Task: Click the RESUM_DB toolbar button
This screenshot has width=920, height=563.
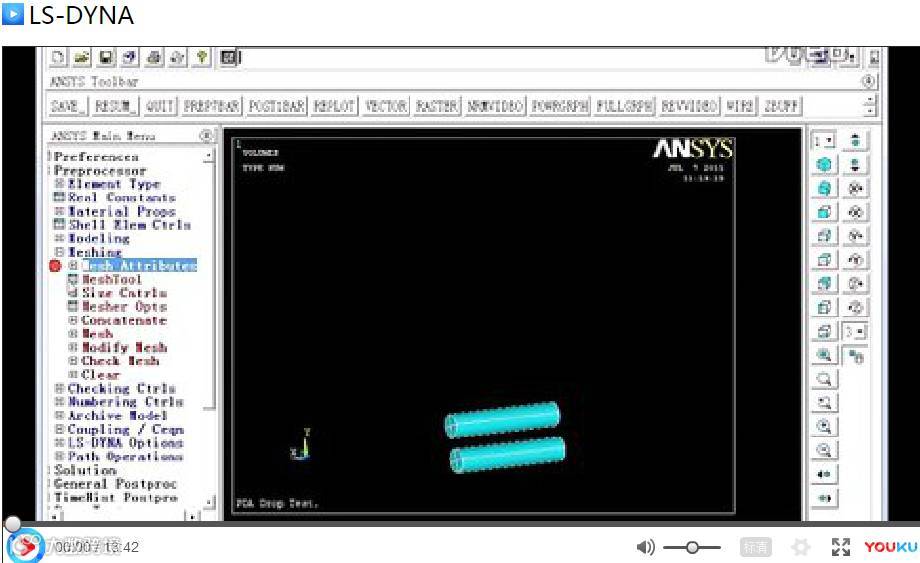Action: coord(114,106)
